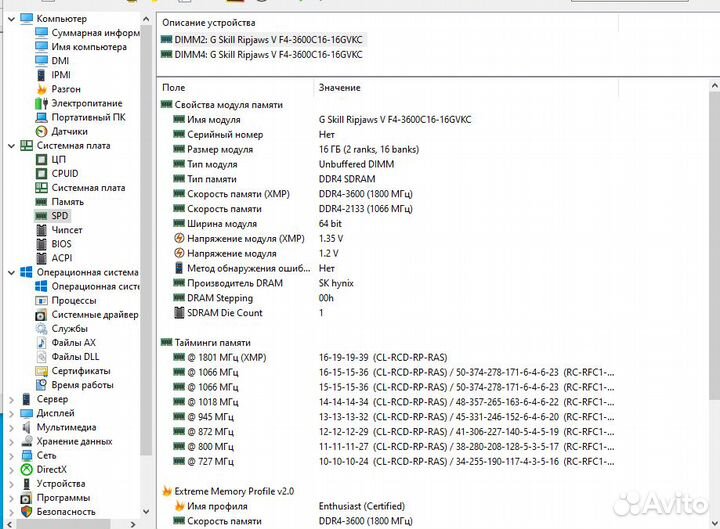Click the tree panel scroll right arrow

[133, 524]
